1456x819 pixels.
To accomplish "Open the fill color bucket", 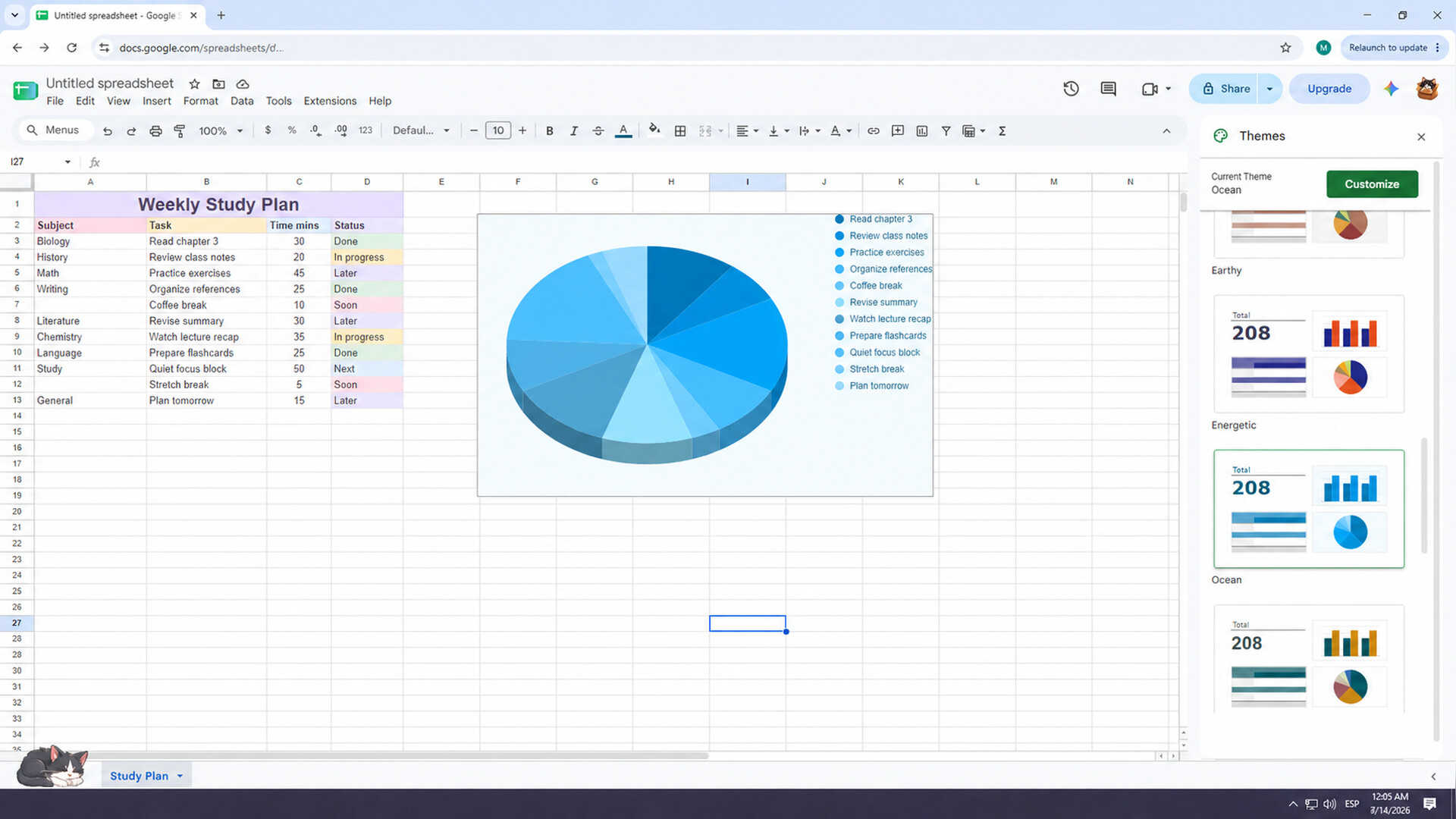I will [654, 130].
